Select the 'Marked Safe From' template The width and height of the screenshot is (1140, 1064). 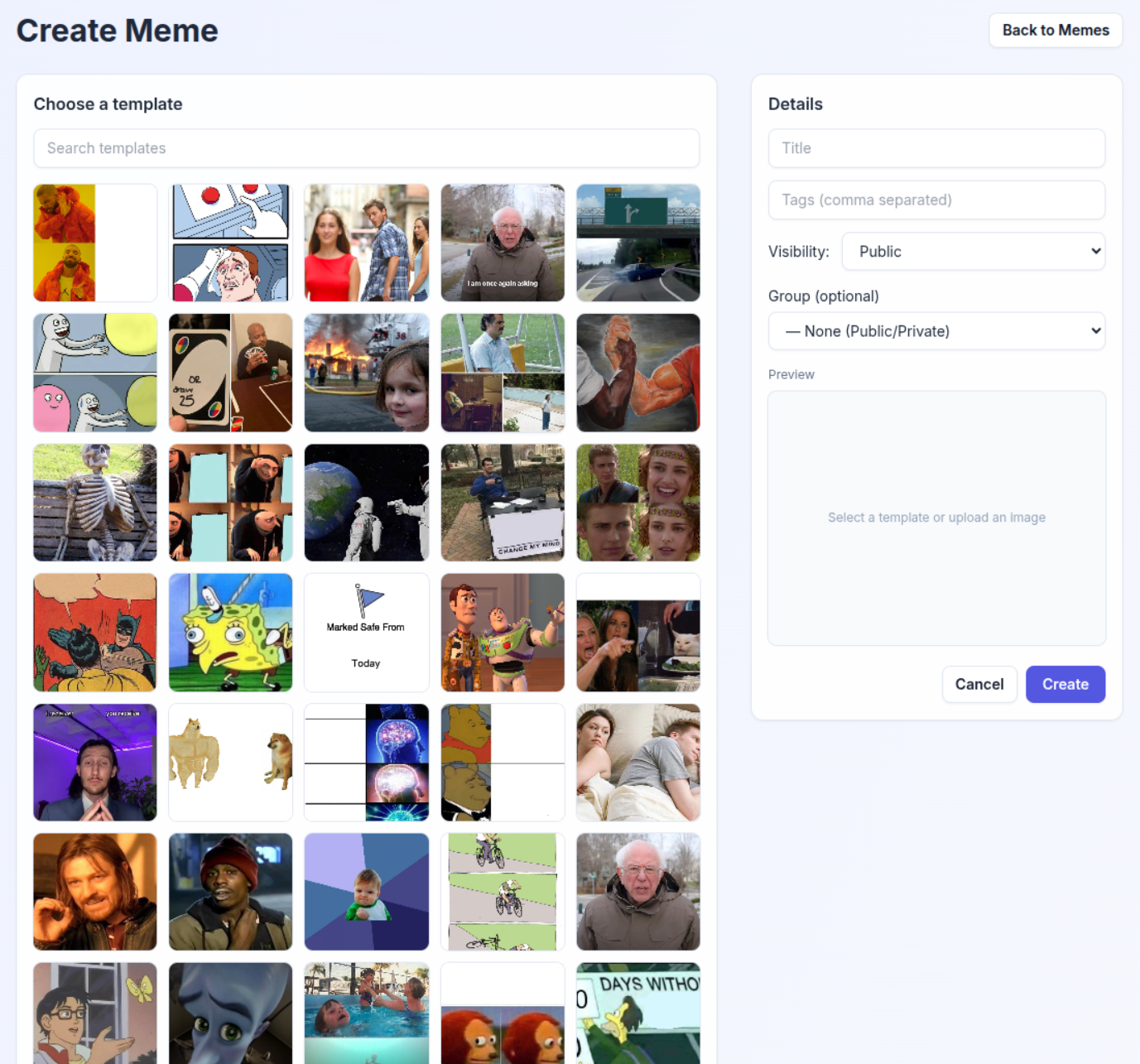point(367,633)
